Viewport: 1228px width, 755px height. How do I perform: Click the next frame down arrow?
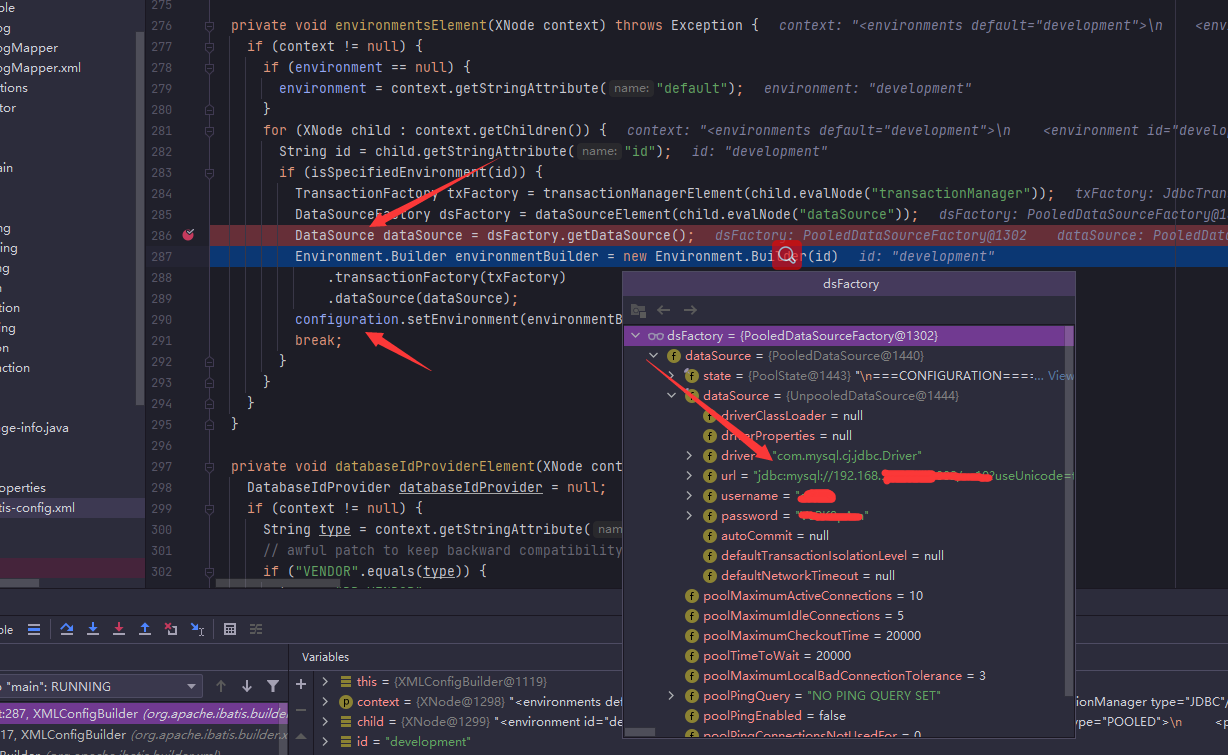247,686
